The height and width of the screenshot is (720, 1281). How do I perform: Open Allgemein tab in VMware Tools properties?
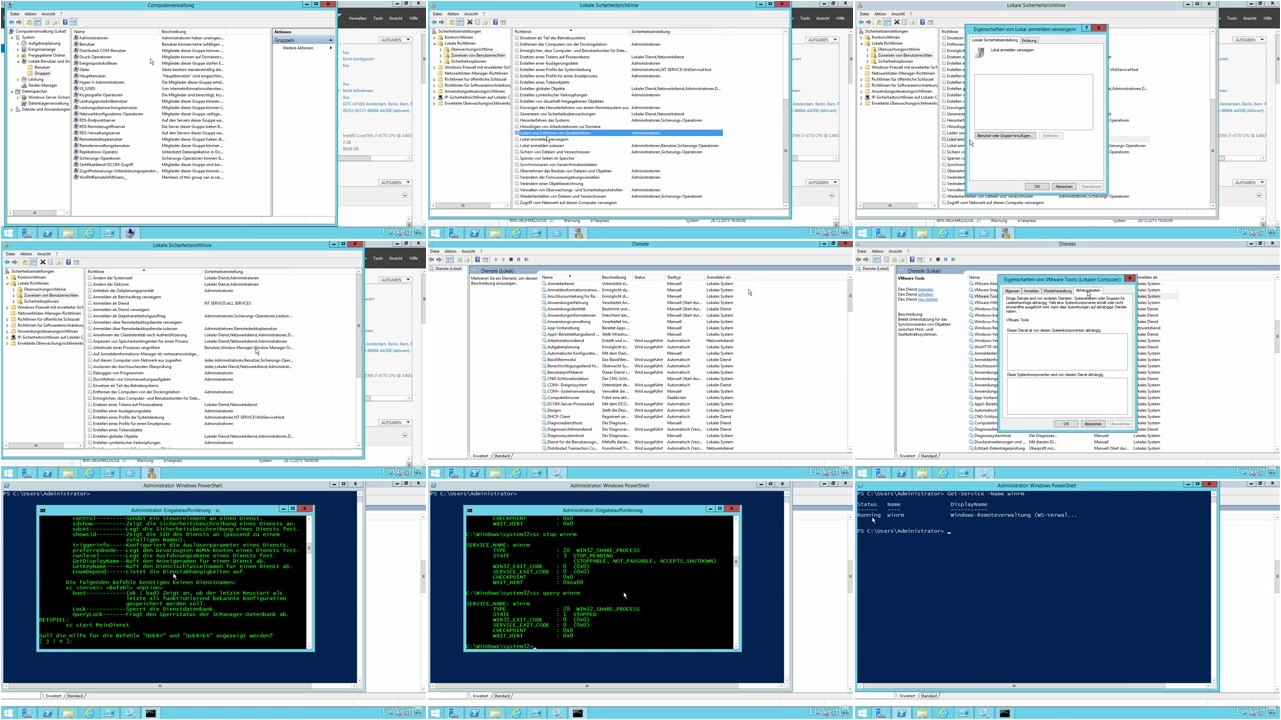click(x=1012, y=291)
